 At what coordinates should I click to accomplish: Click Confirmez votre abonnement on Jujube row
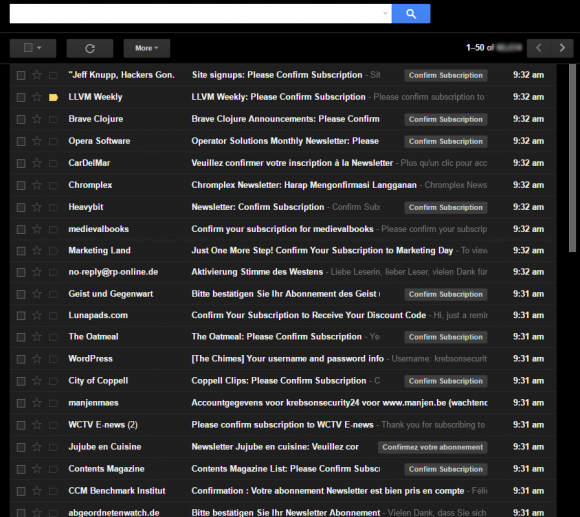click(x=432, y=447)
